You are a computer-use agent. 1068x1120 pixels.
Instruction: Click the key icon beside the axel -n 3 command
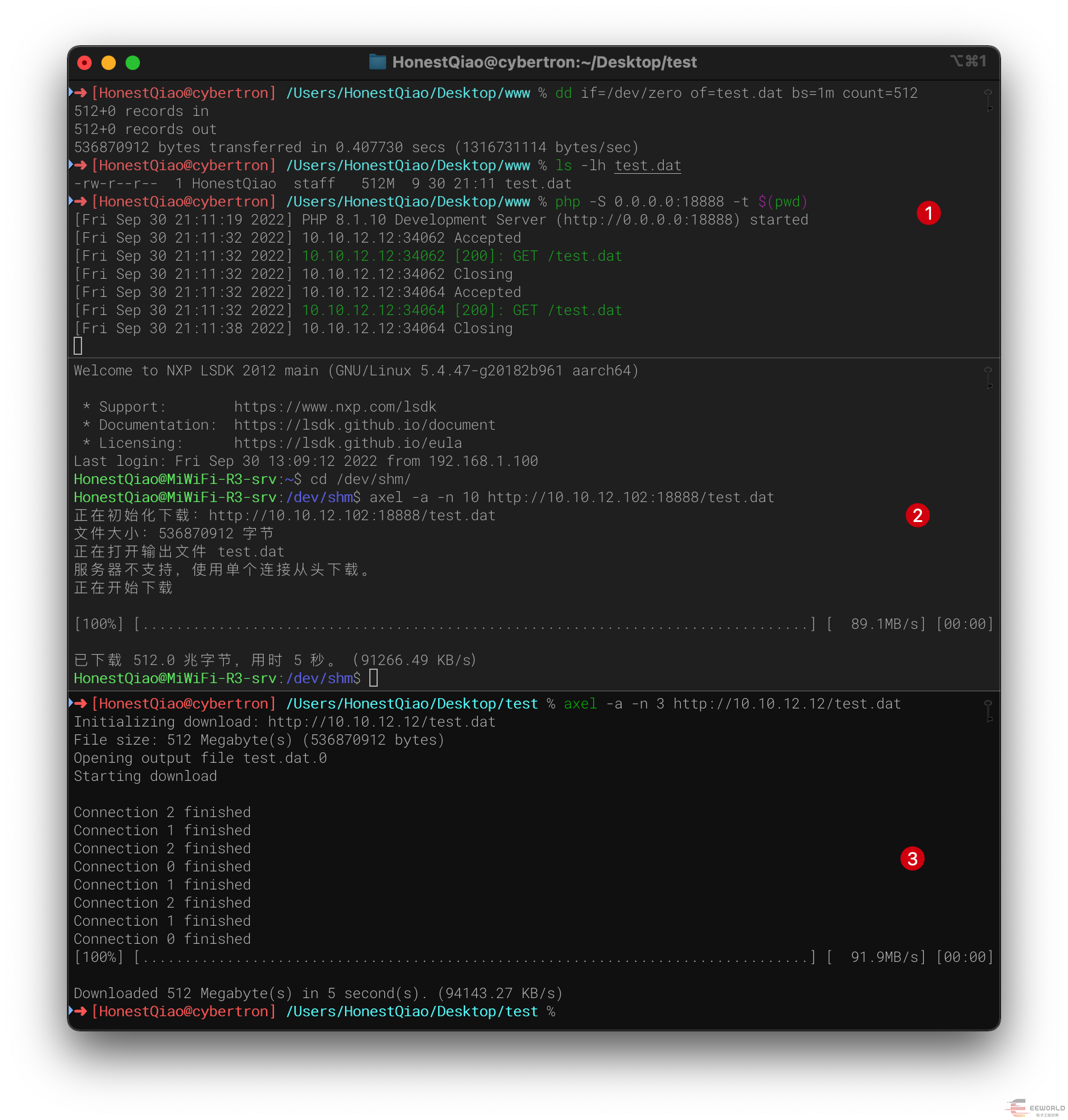click(x=988, y=711)
